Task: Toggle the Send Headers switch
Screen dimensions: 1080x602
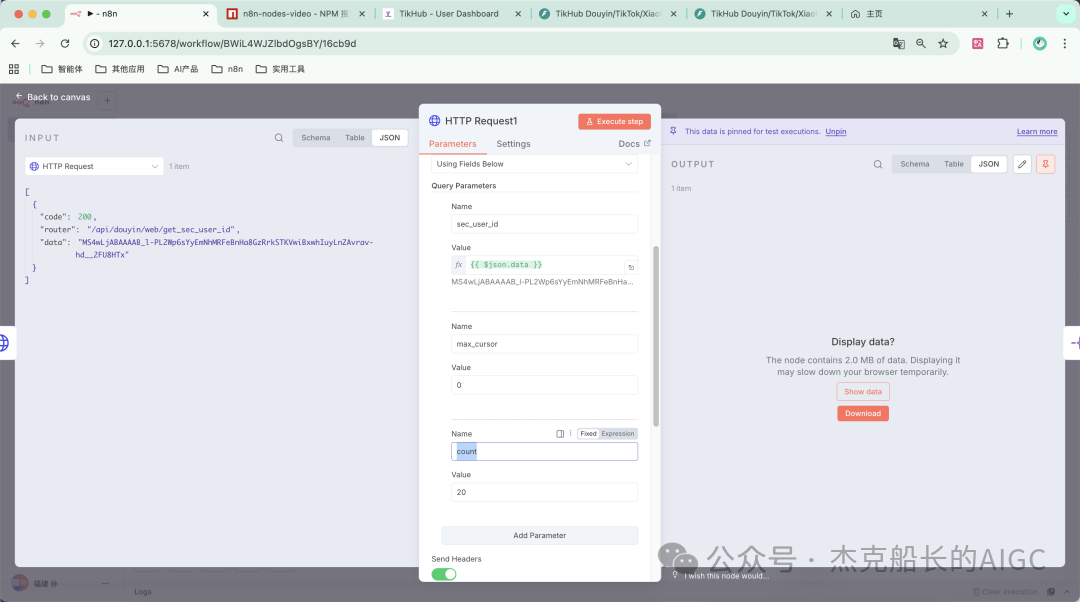Action: 444,574
